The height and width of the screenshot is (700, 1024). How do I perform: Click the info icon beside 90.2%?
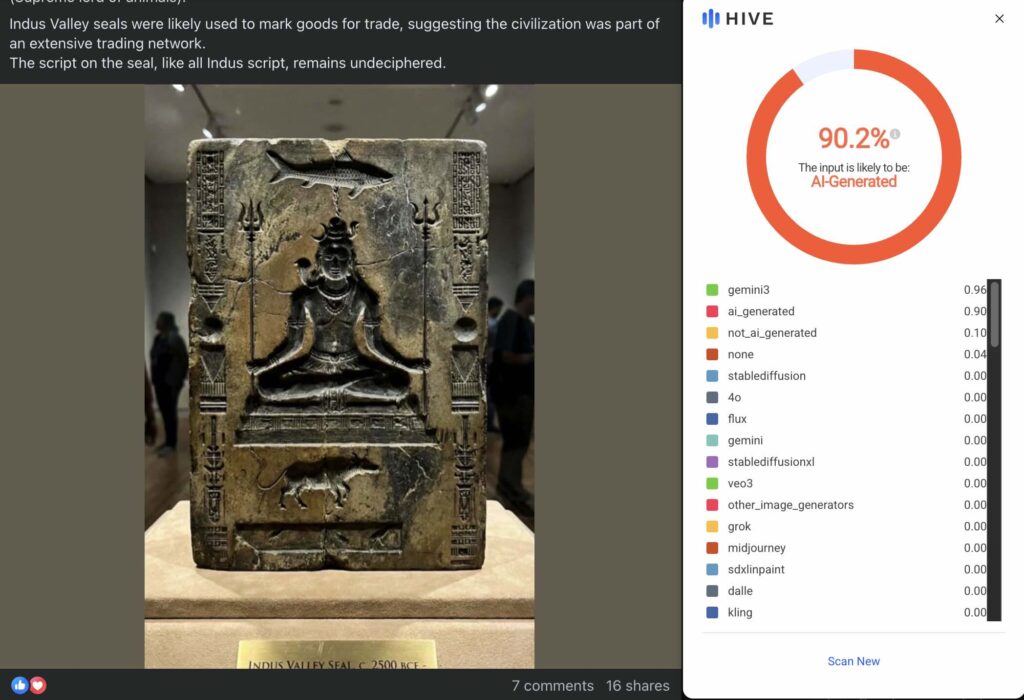pos(895,134)
